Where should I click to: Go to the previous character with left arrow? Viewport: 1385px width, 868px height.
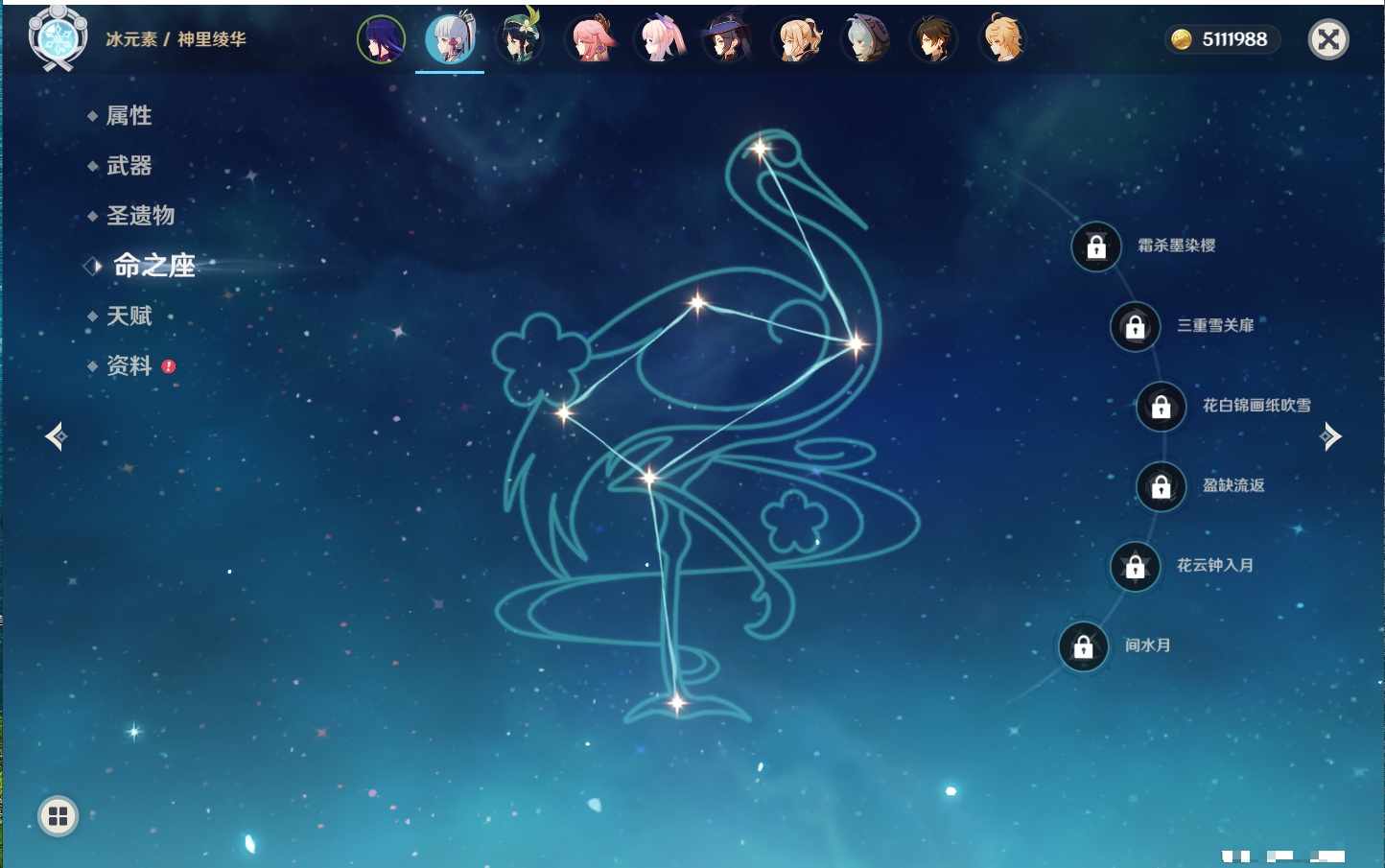(x=56, y=436)
